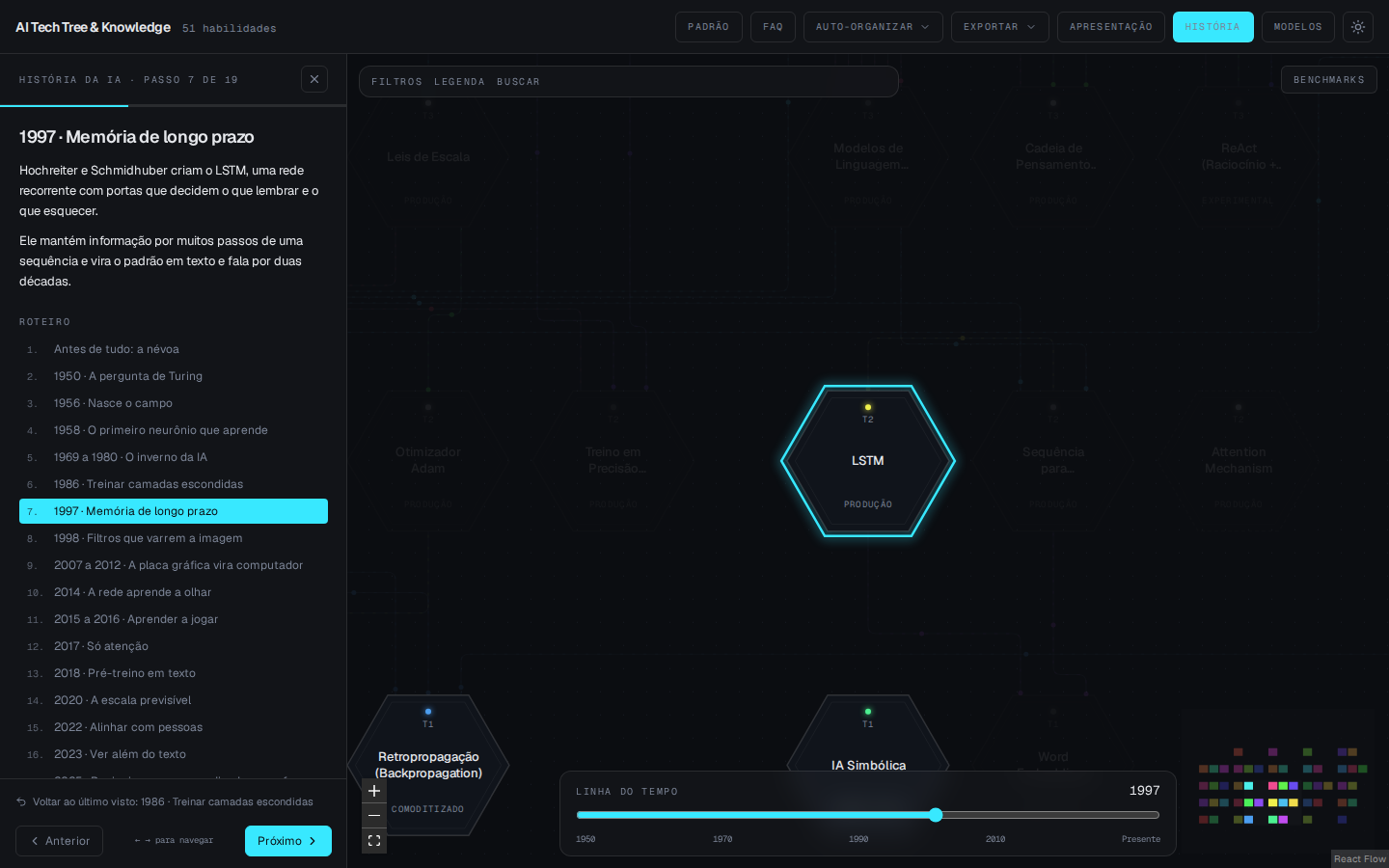Toggle the História mode button off
Screen dimensions: 1389x868
pos(1212,27)
